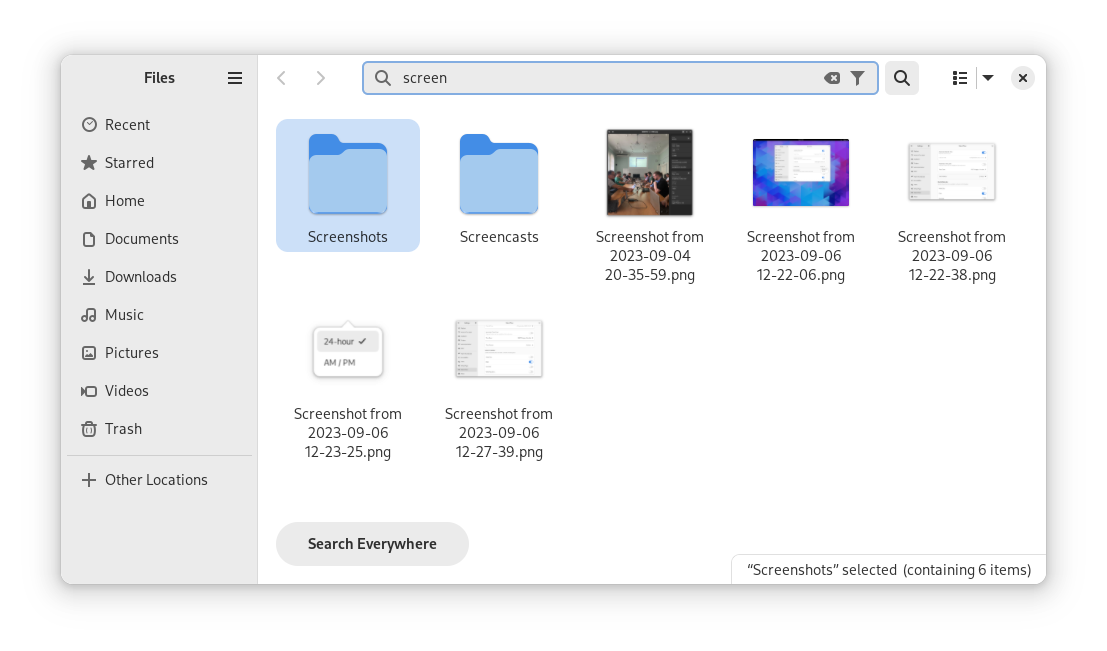This screenshot has width=1107, height=651.
Task: Select the Screenshots folder icon
Action: tap(348, 174)
